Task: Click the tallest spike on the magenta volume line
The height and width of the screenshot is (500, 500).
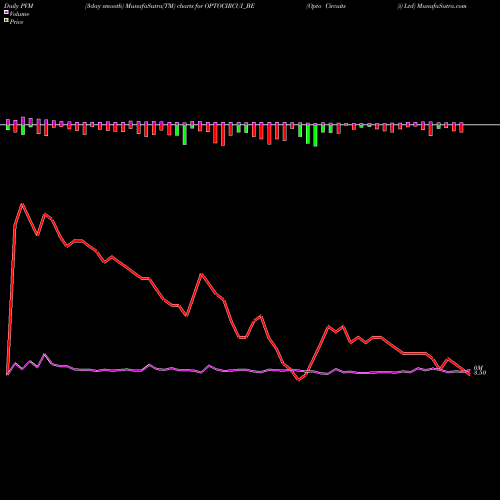Action: click(45, 354)
